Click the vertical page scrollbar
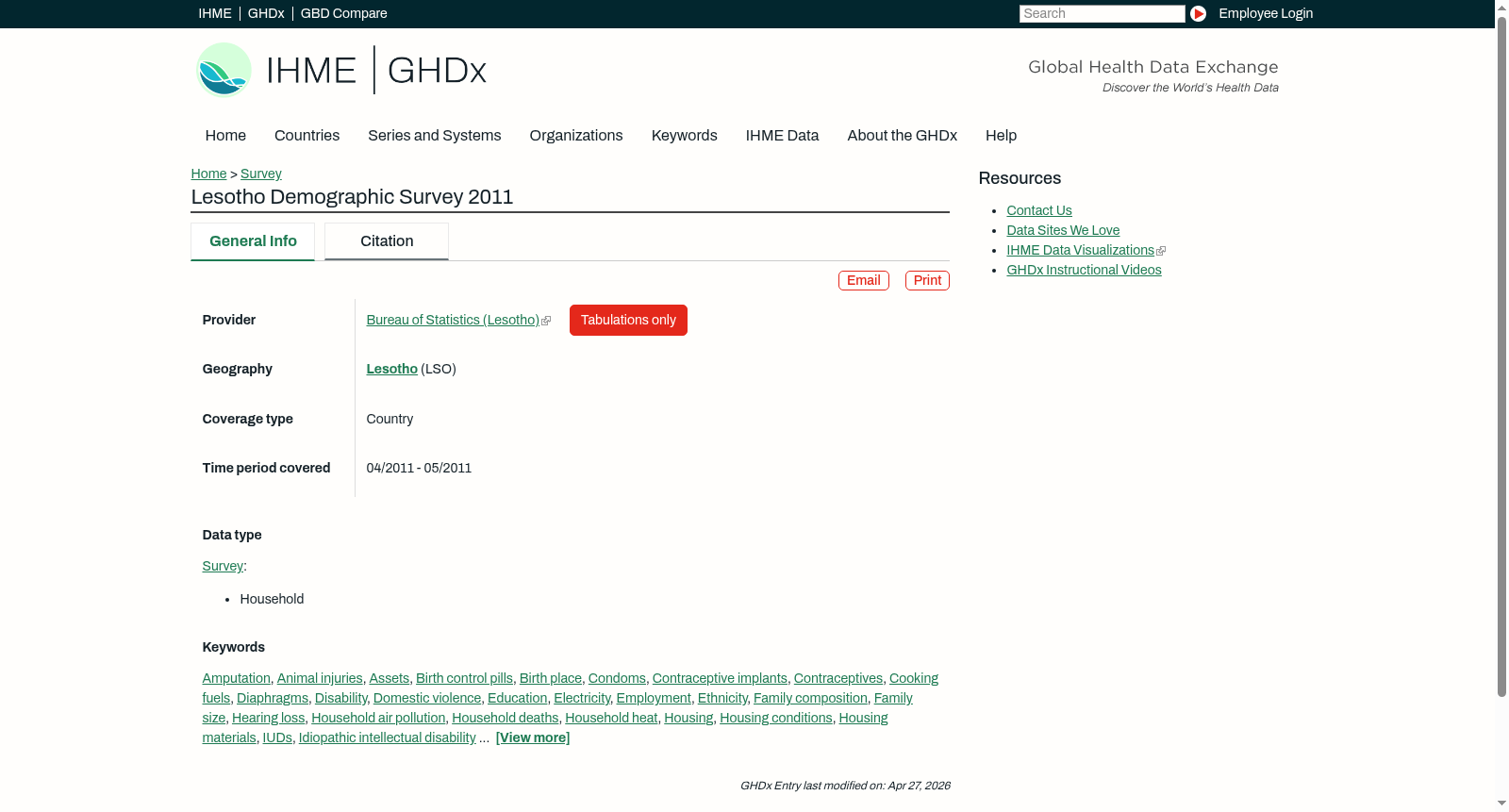Image resolution: width=1509 pixels, height=812 pixels. (1501, 356)
